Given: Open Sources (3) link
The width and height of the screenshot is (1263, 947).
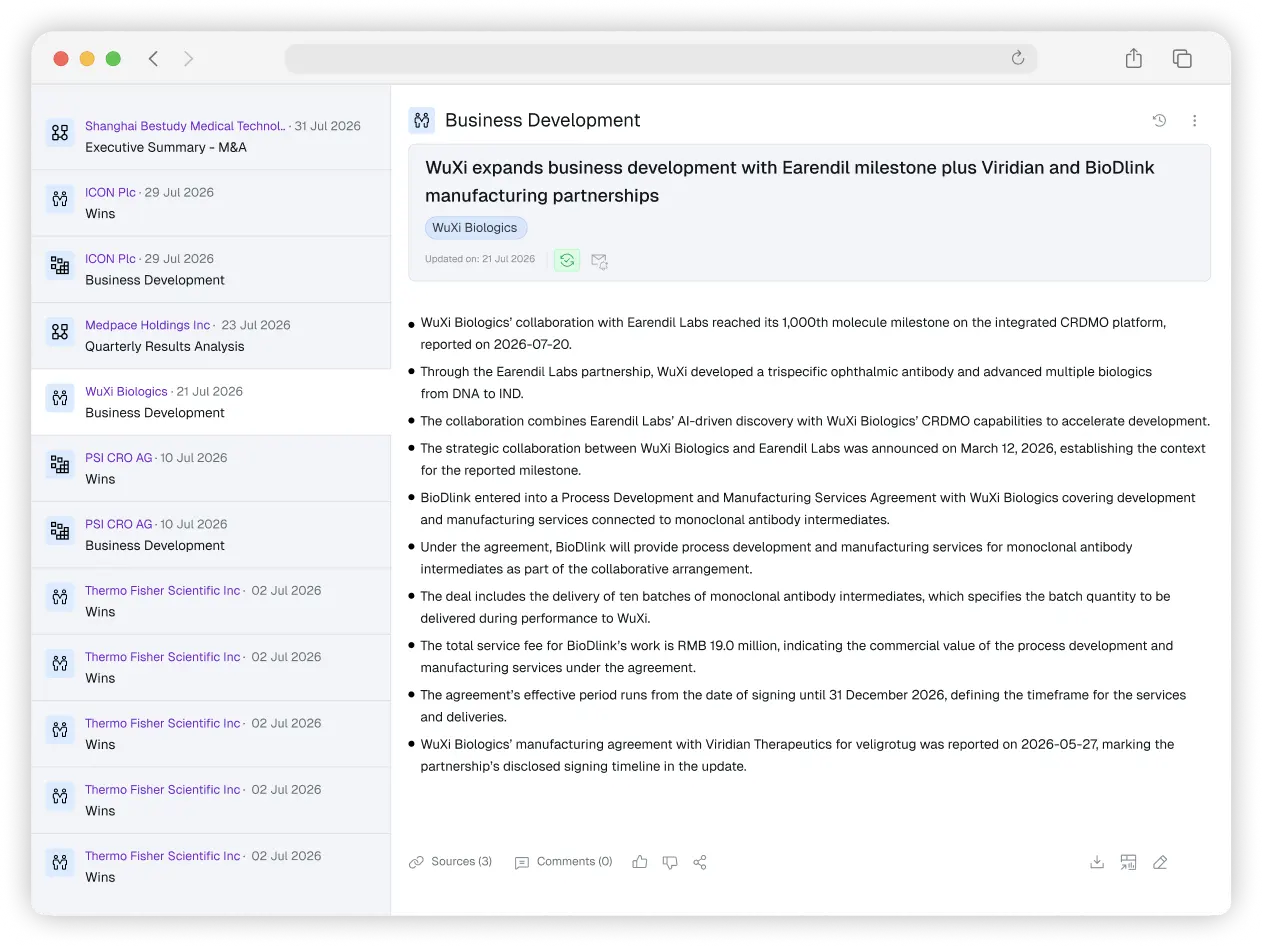Looking at the screenshot, I should [450, 862].
